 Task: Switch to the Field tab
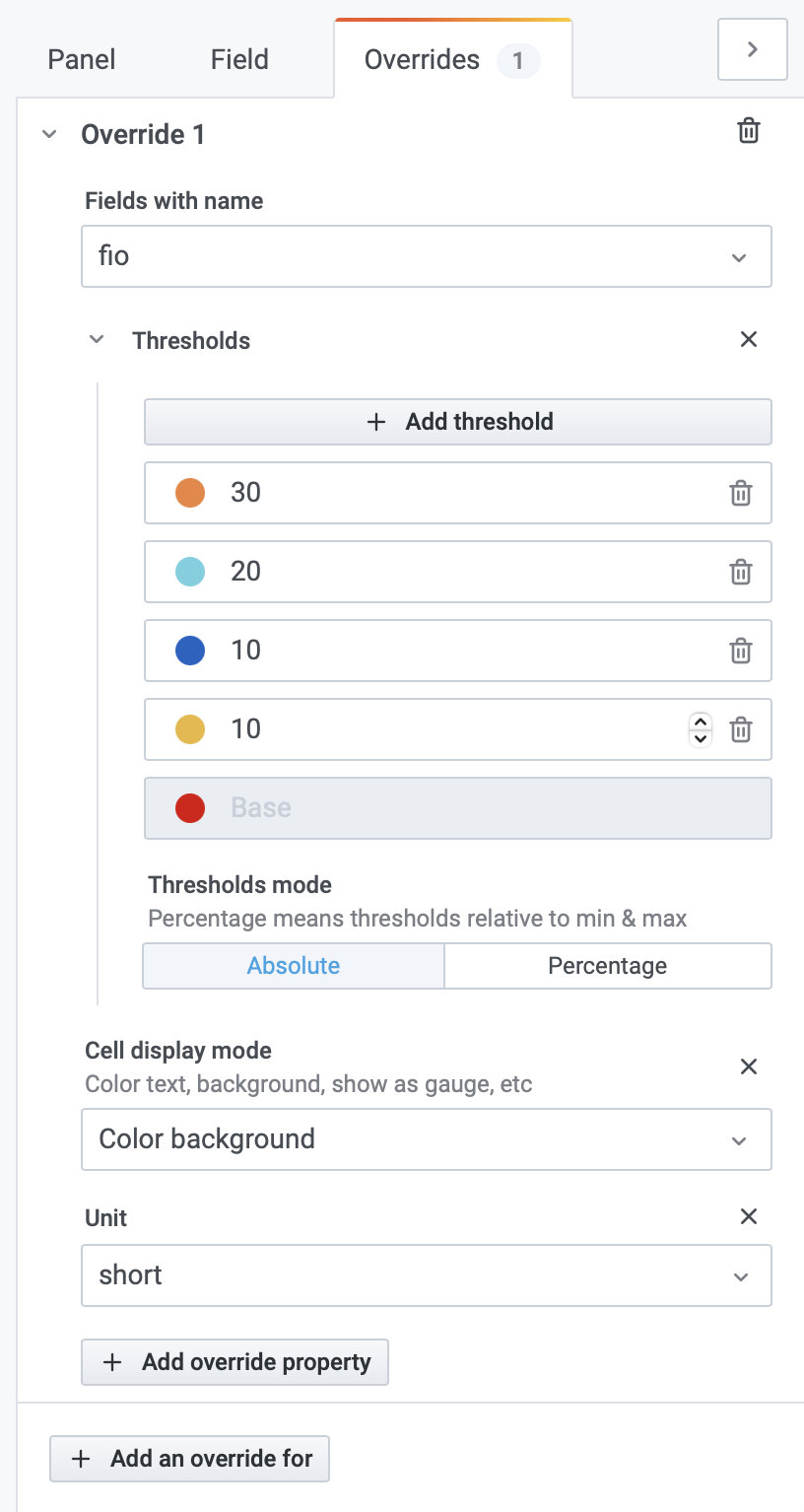(x=238, y=59)
